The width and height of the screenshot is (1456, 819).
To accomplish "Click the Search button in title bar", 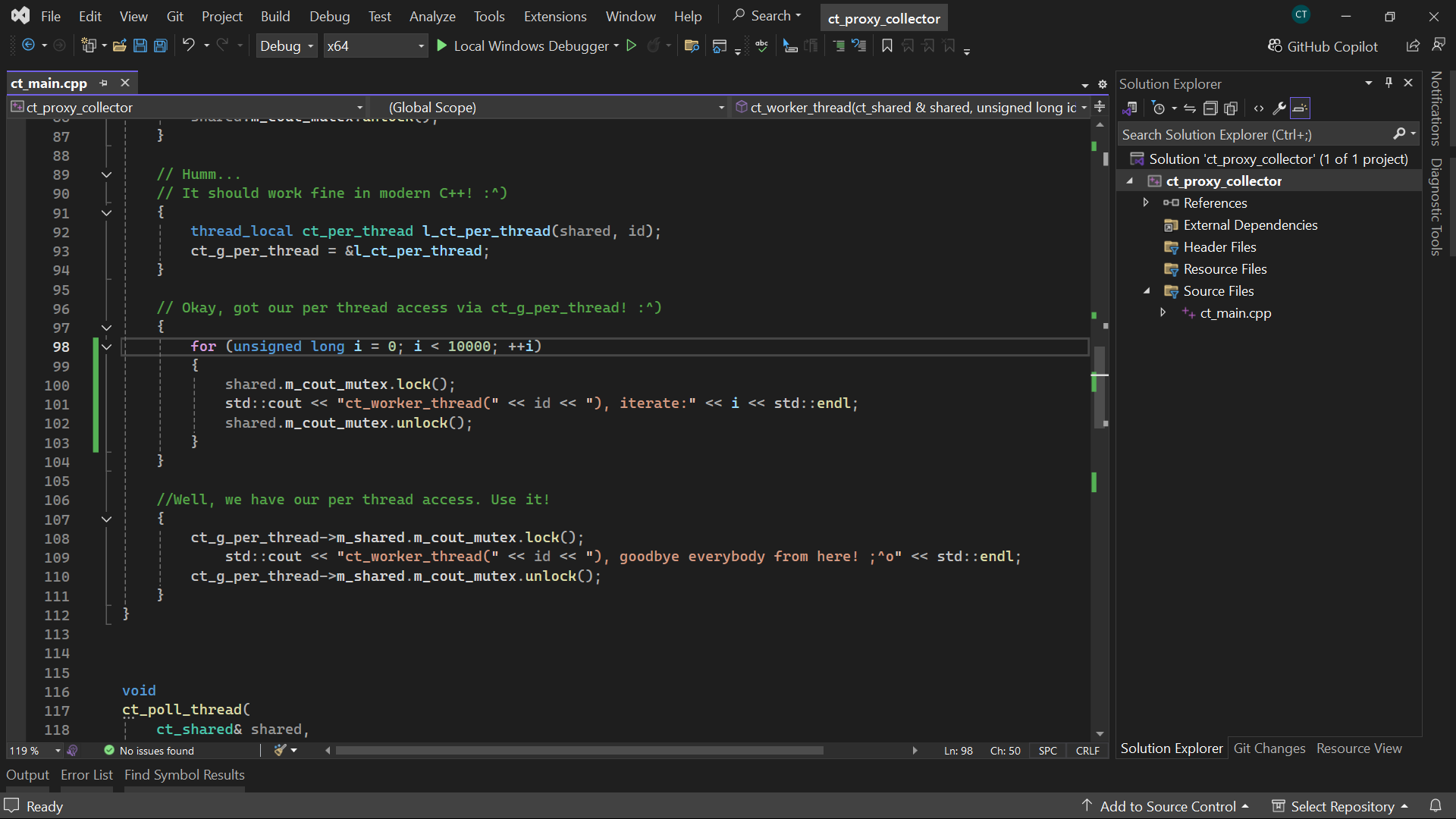I will click(767, 16).
